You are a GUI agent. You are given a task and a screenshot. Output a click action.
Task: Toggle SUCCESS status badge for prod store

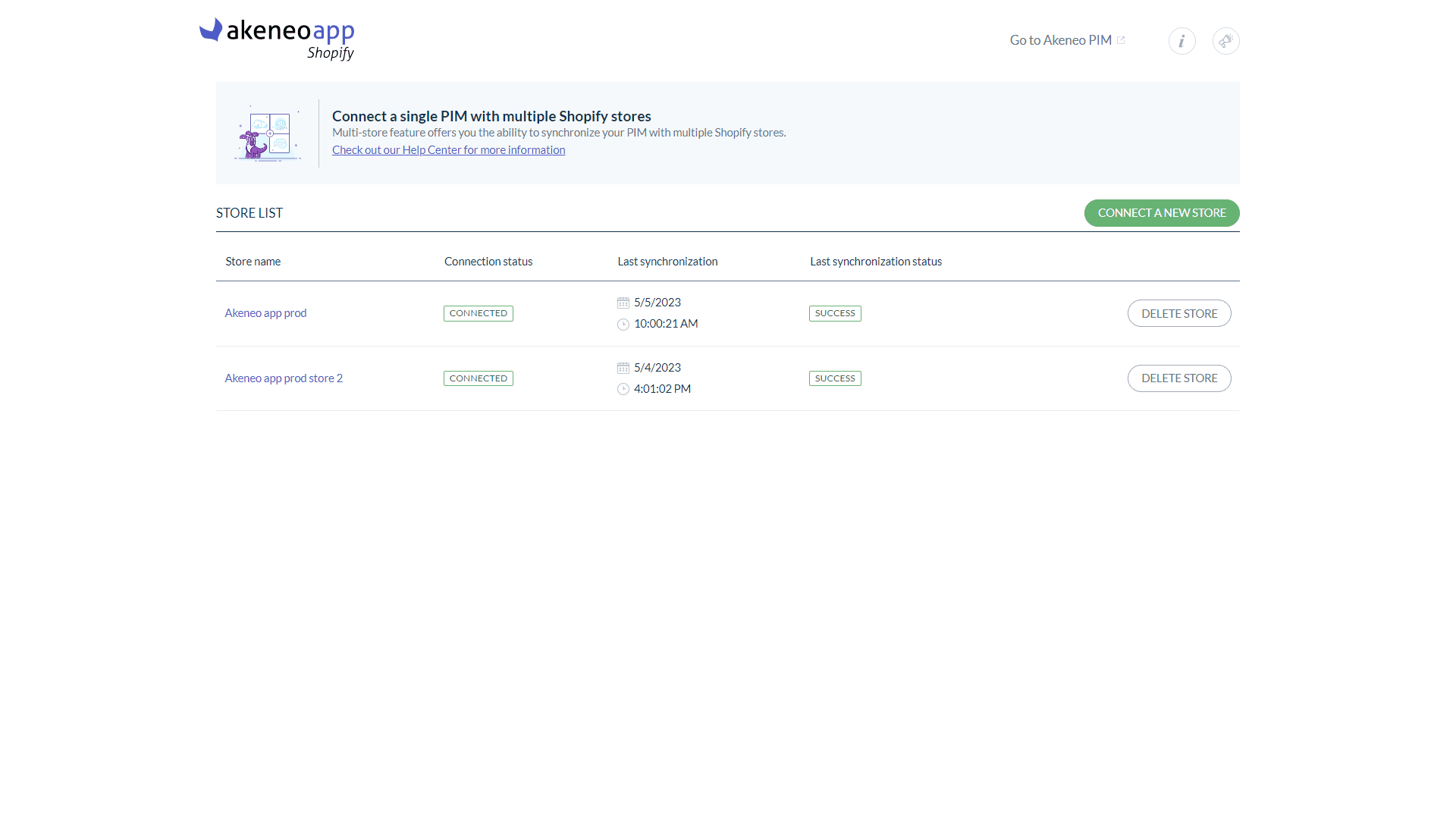834,313
